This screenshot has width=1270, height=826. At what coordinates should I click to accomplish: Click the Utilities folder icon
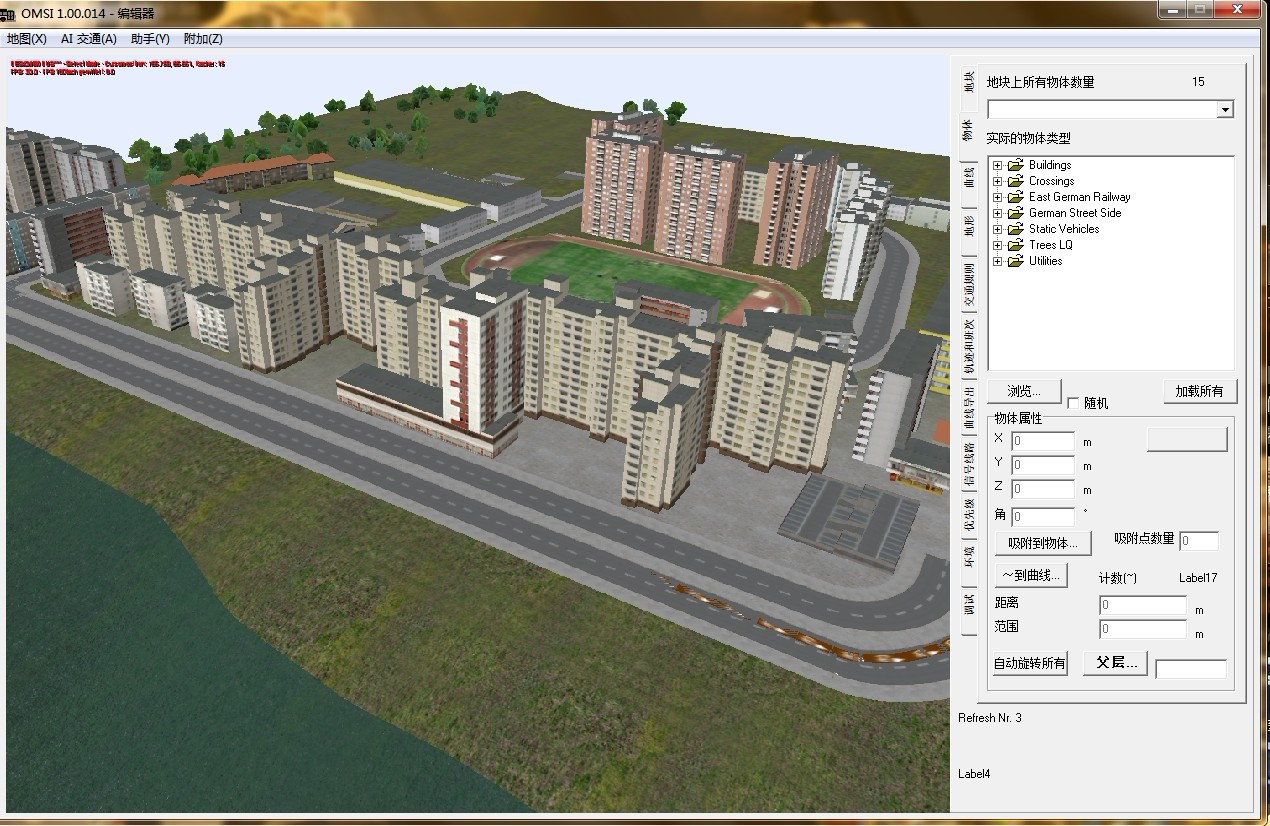tap(1016, 261)
